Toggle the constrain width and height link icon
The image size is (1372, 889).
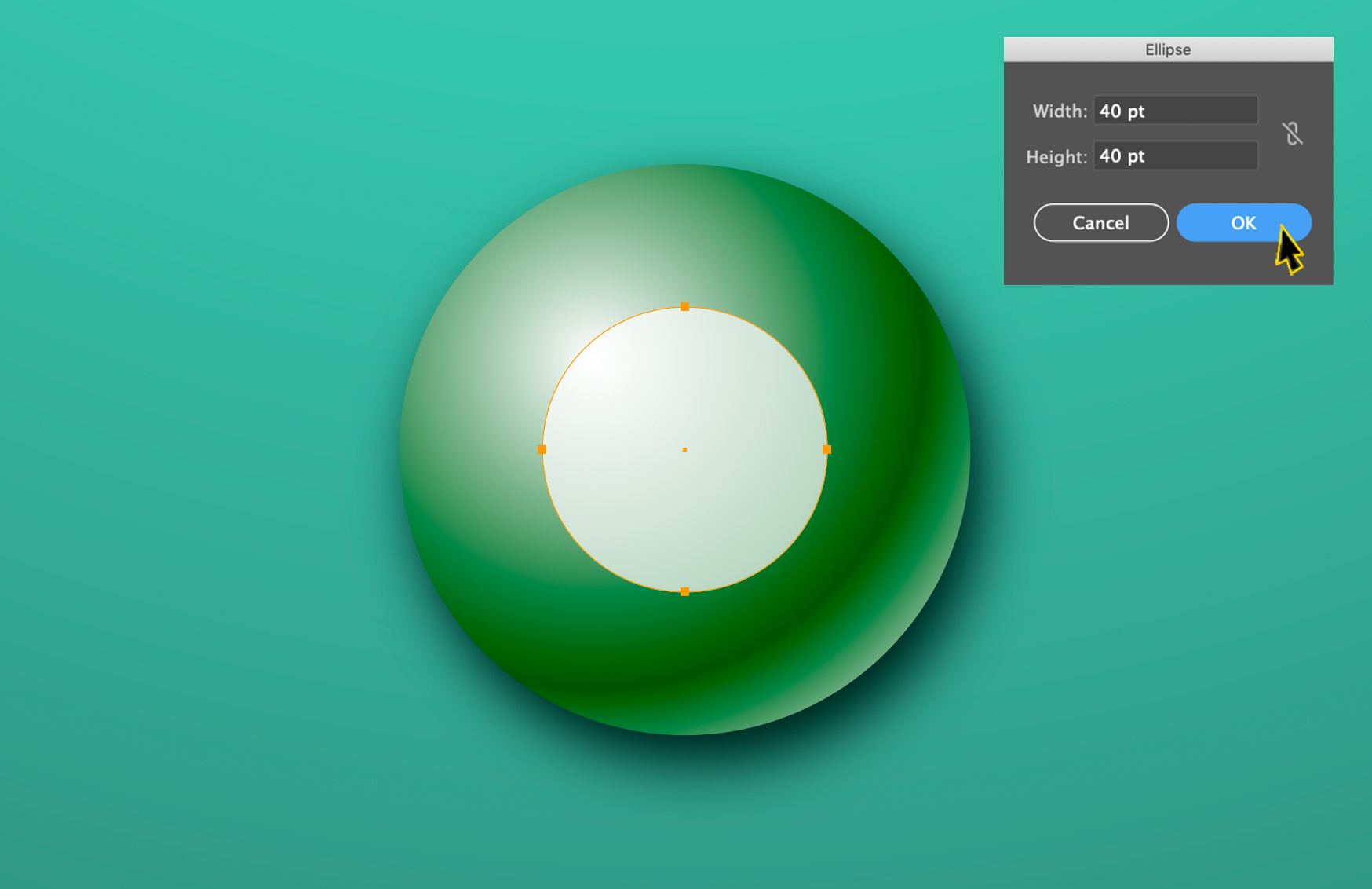[1293, 134]
